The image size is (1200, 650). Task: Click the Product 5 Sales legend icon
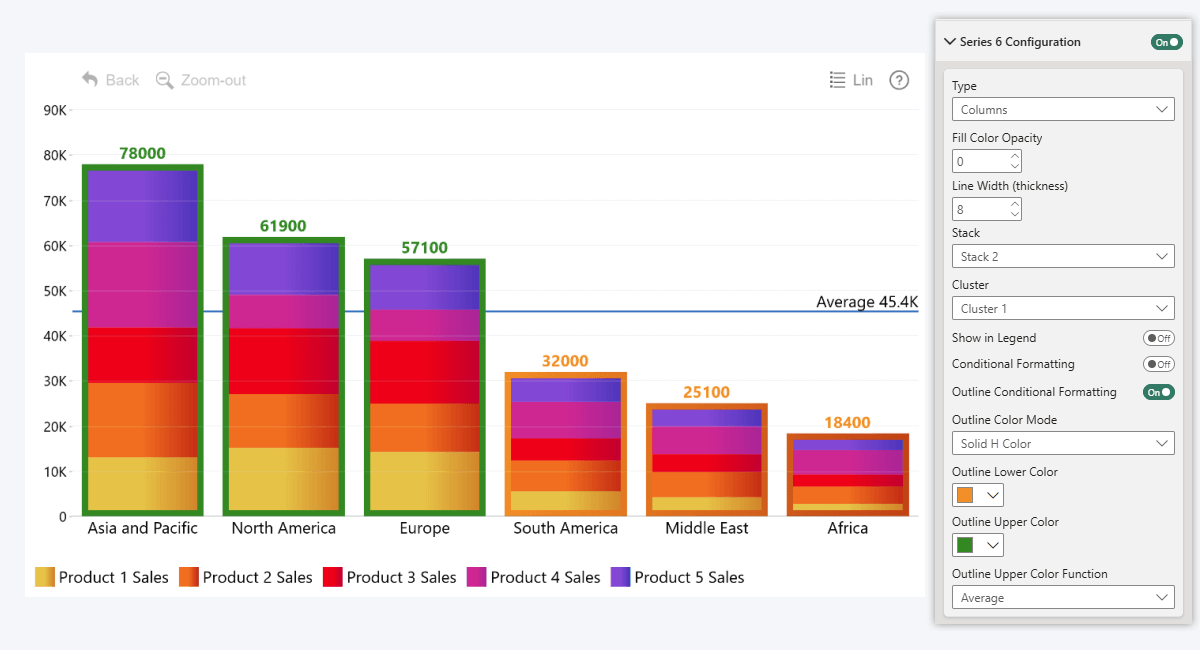coord(621,577)
